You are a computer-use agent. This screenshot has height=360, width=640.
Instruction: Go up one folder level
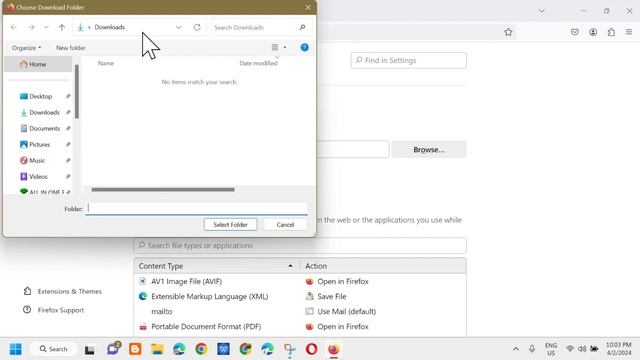click(x=62, y=27)
